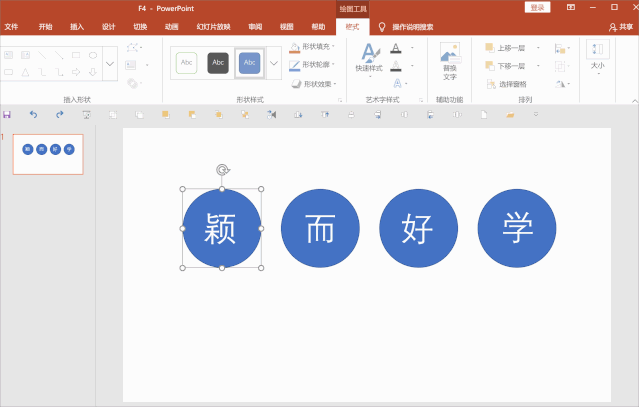The width and height of the screenshot is (639, 407).
Task: Select the oval shape in shapes gallery
Action: [94, 55]
